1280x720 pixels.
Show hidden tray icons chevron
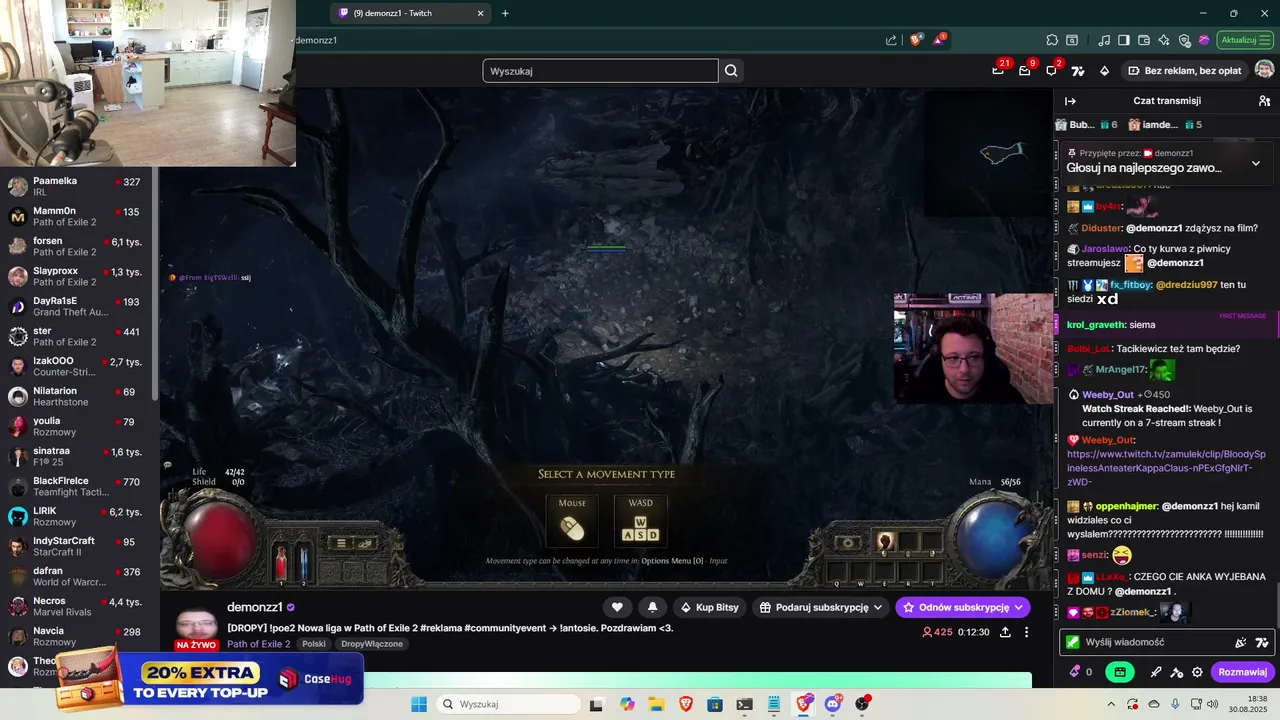[1110, 704]
